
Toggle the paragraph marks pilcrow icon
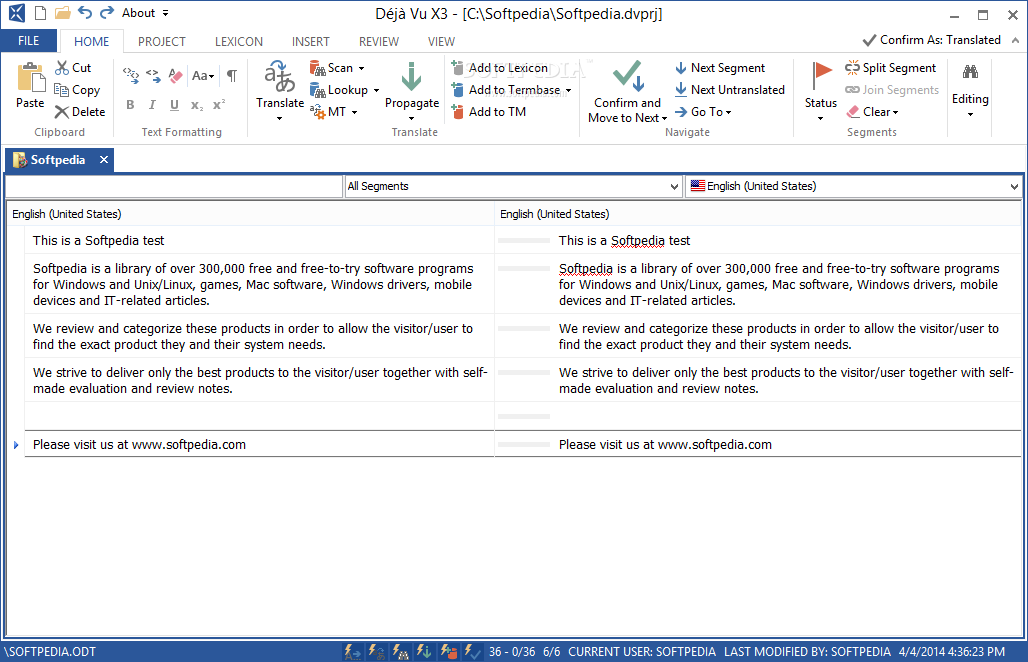232,75
